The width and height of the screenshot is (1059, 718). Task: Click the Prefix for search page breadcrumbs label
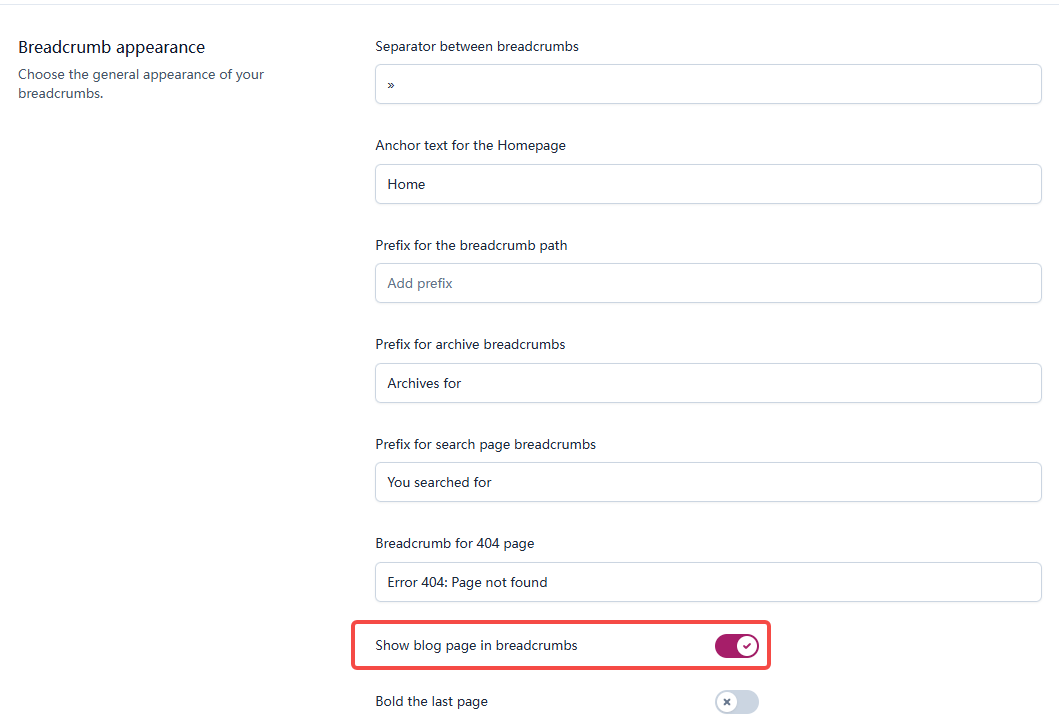click(x=485, y=444)
